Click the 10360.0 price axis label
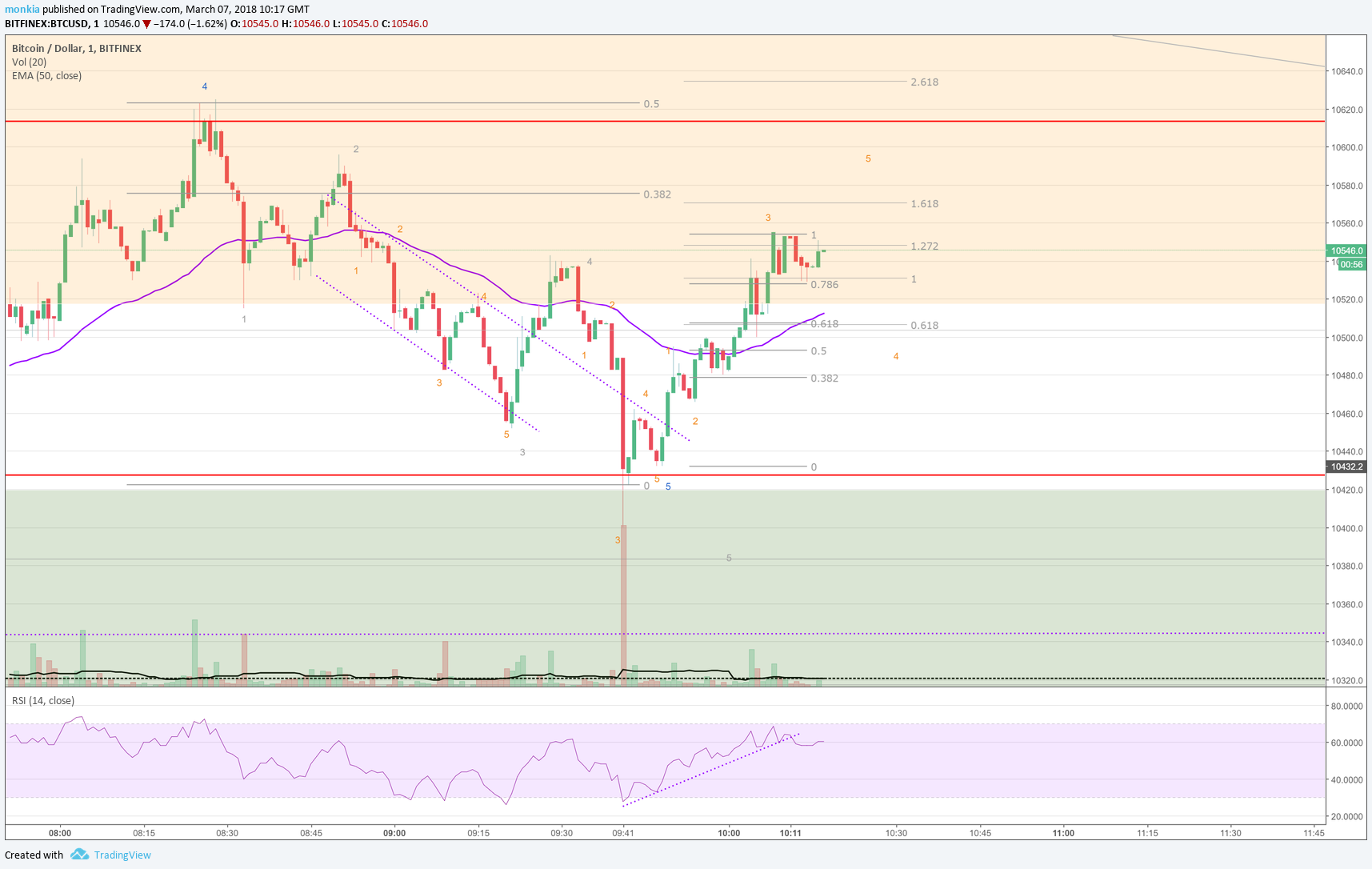Viewport: 1372px width, 869px height. 1346,604
